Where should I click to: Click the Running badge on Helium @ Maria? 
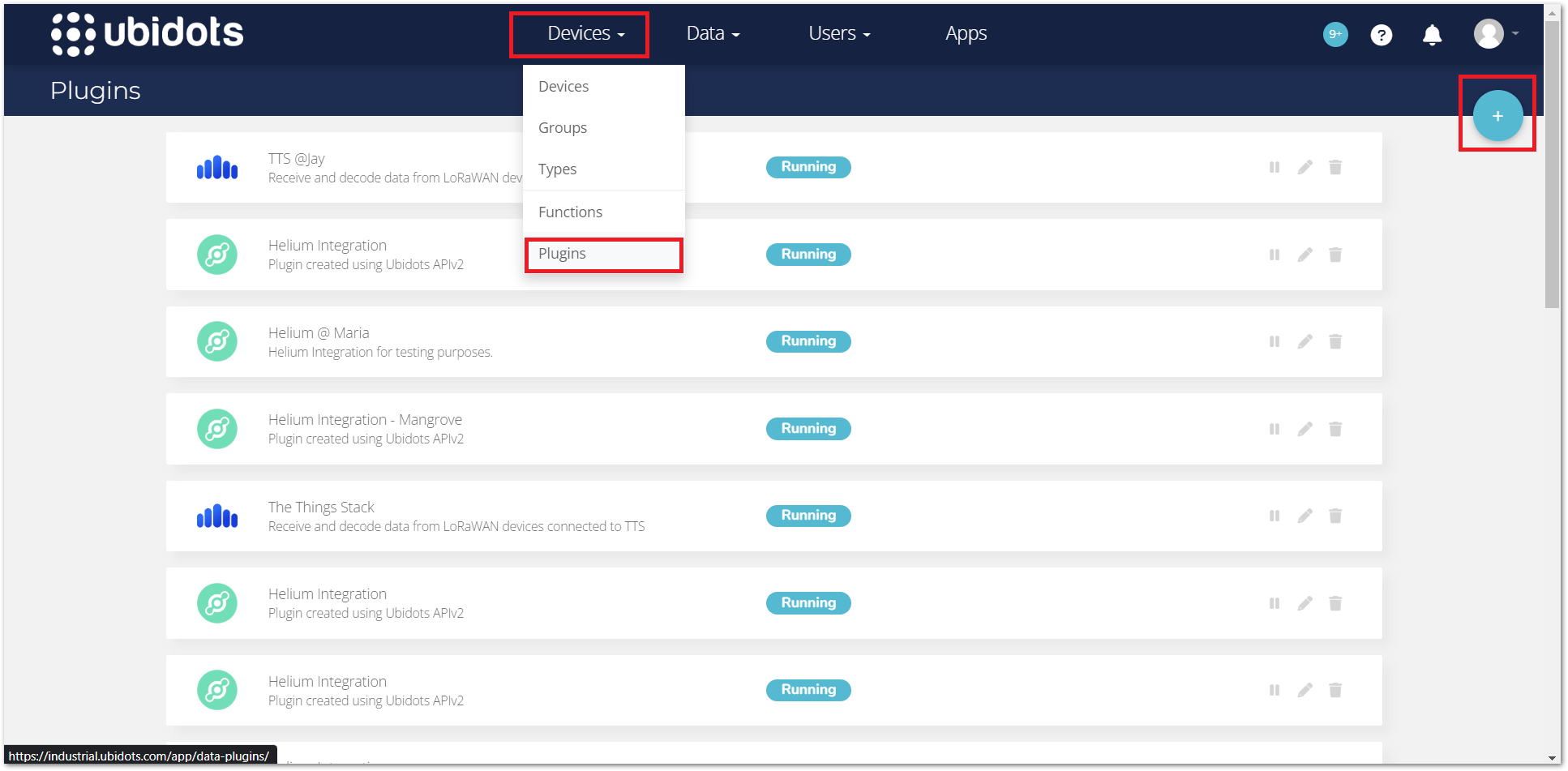pyautogui.click(x=808, y=341)
